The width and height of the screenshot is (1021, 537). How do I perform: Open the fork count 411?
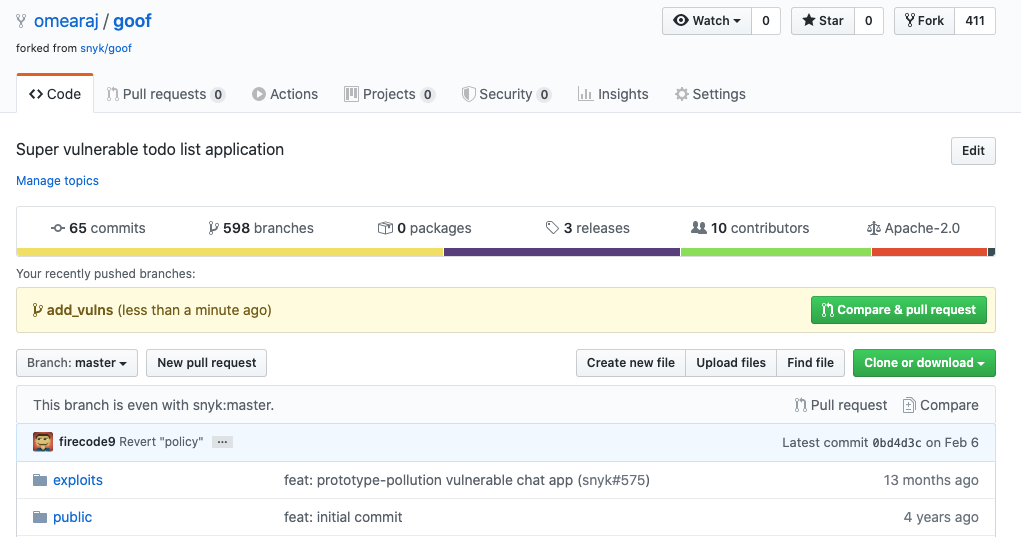tap(975, 21)
